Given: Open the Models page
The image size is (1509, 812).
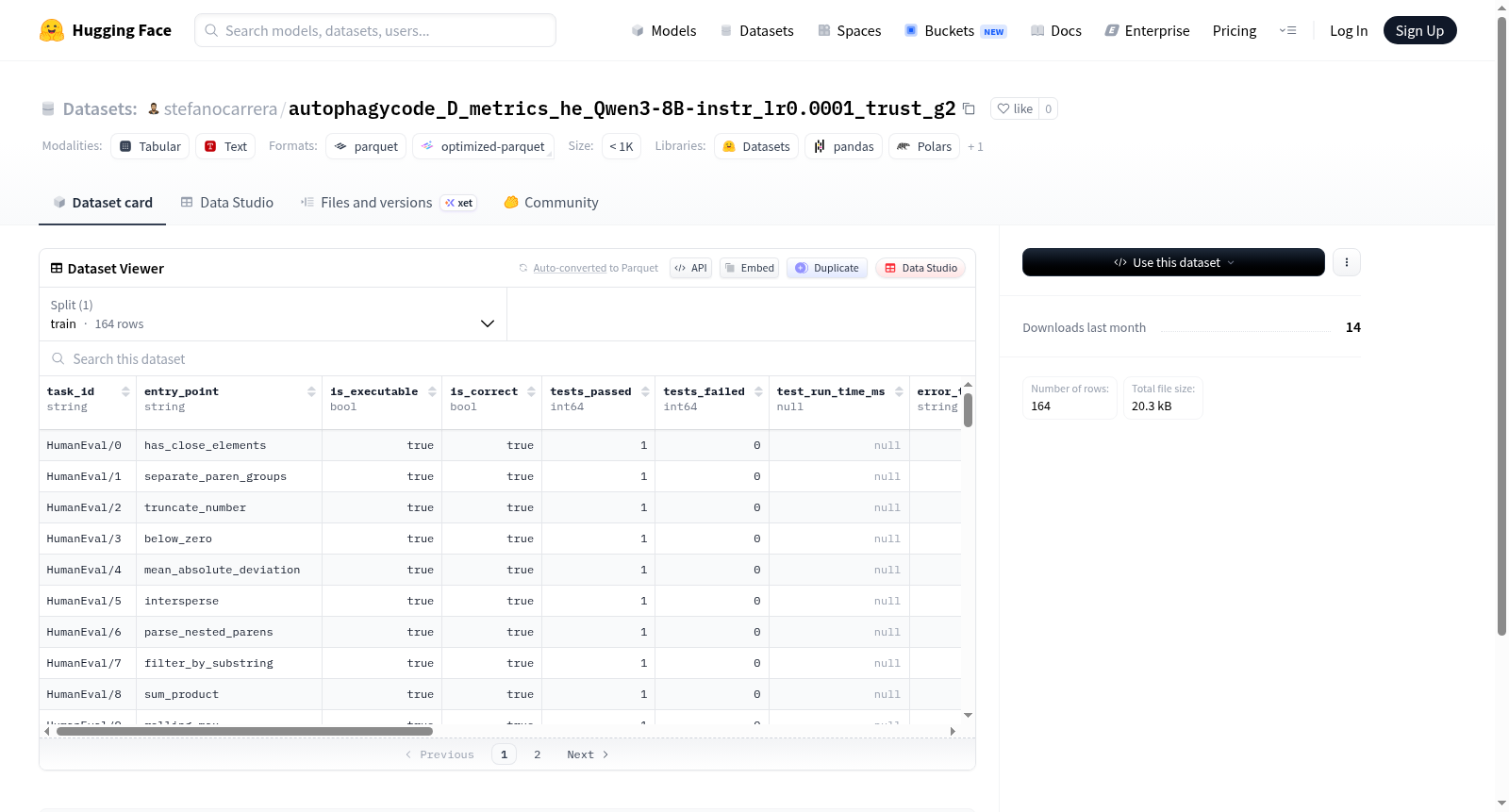Looking at the screenshot, I should pyautogui.click(x=664, y=30).
